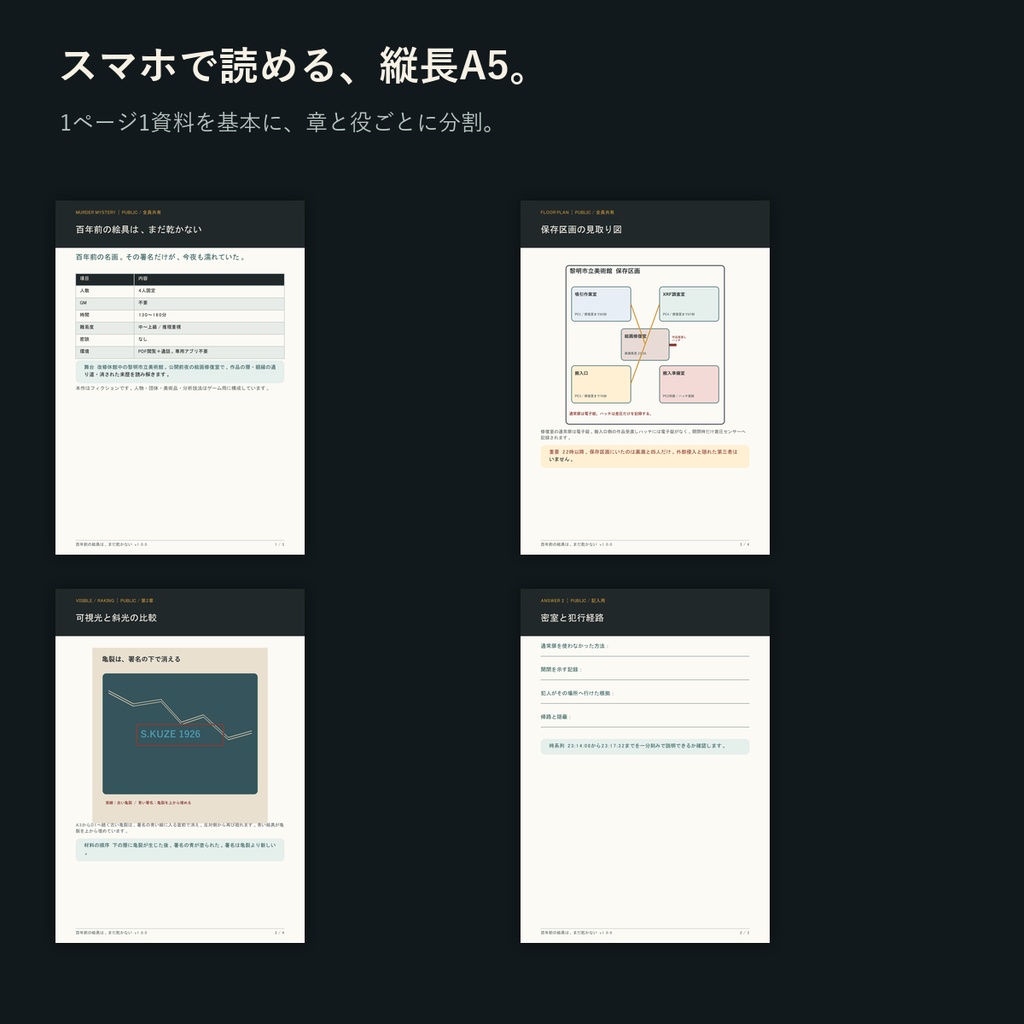Click the 搬入準備室 room on the floor plan
The image size is (1024, 1024).
(689, 384)
